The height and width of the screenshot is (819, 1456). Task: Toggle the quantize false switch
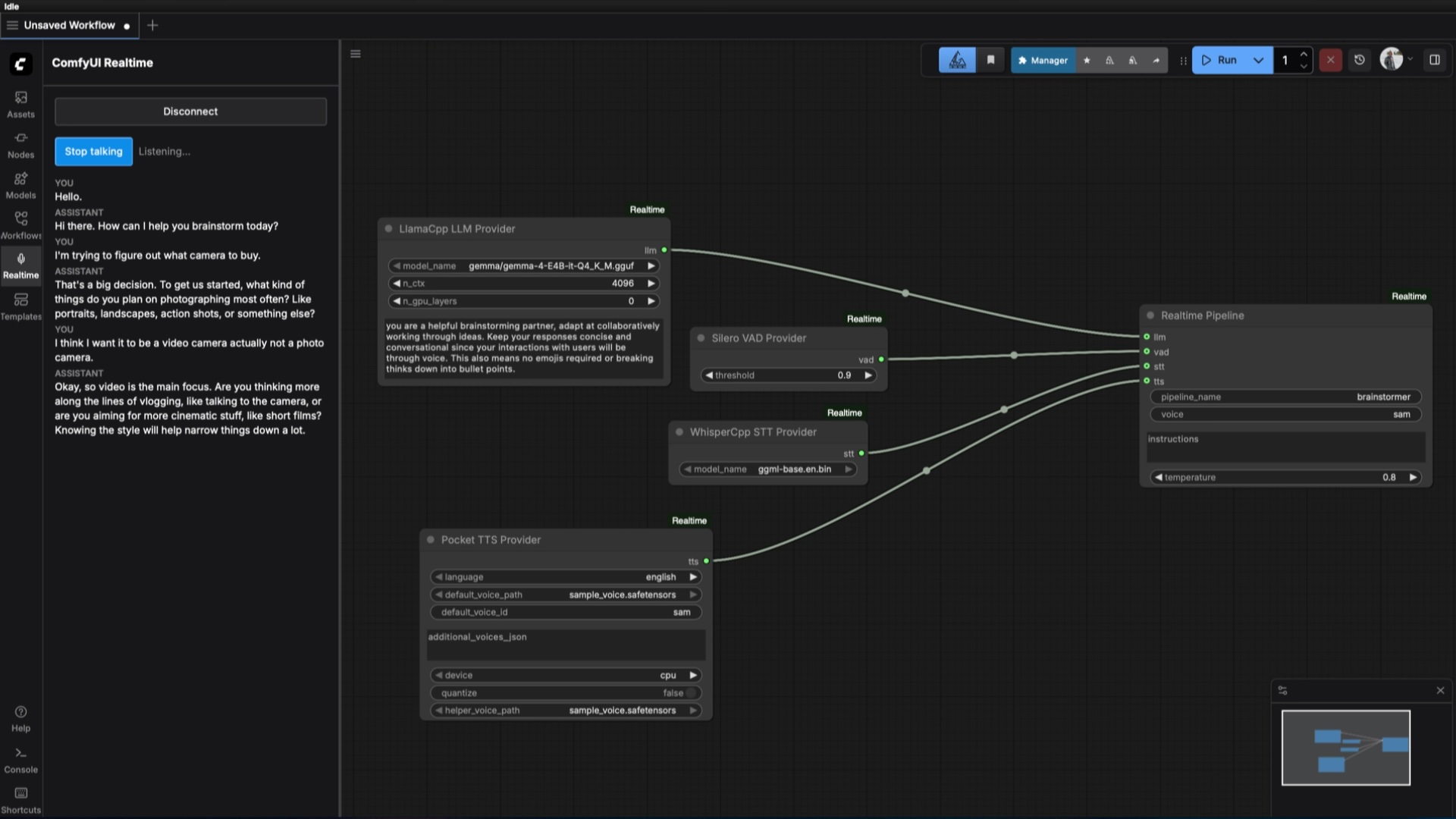point(690,693)
